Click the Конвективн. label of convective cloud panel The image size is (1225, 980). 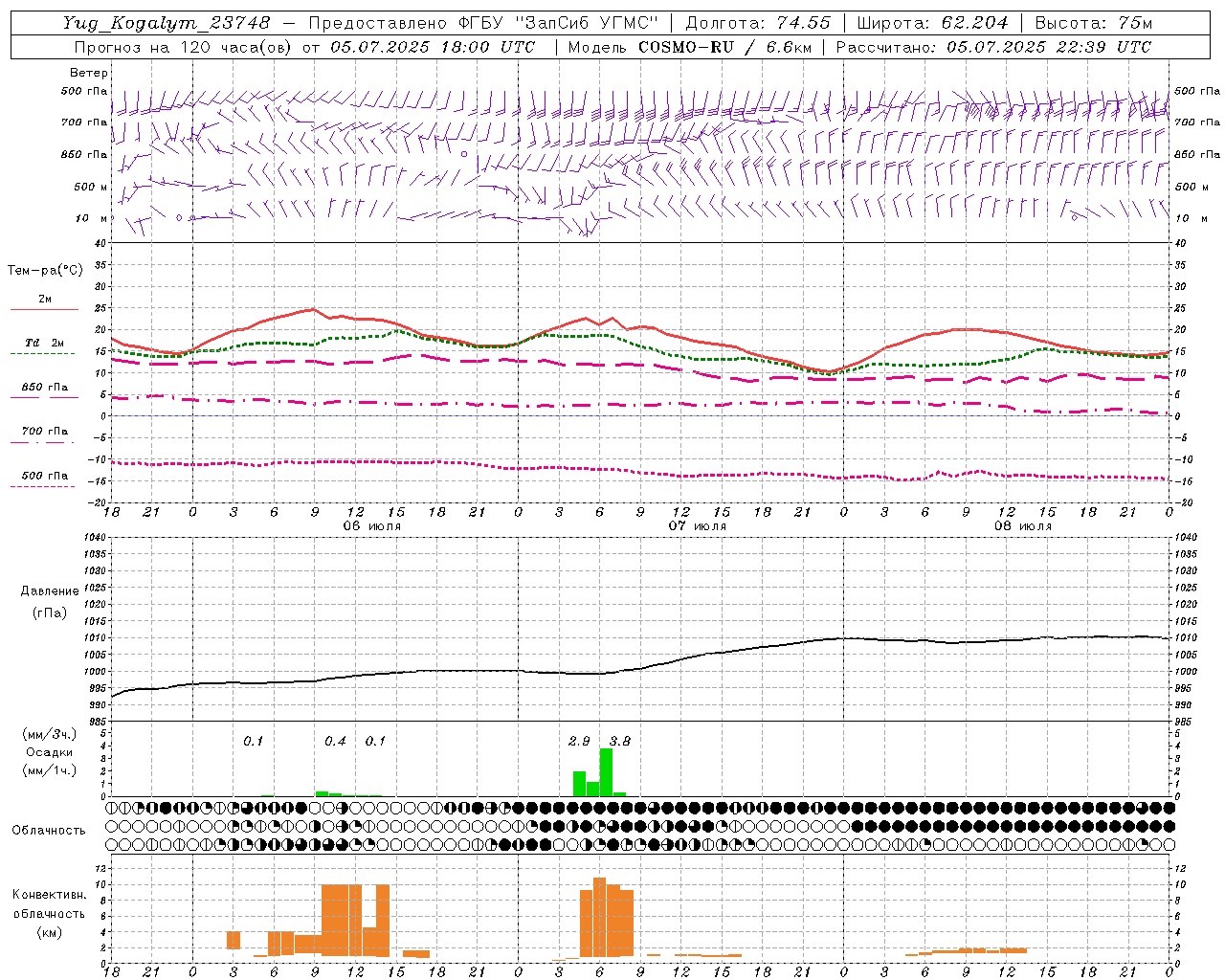pos(50,895)
